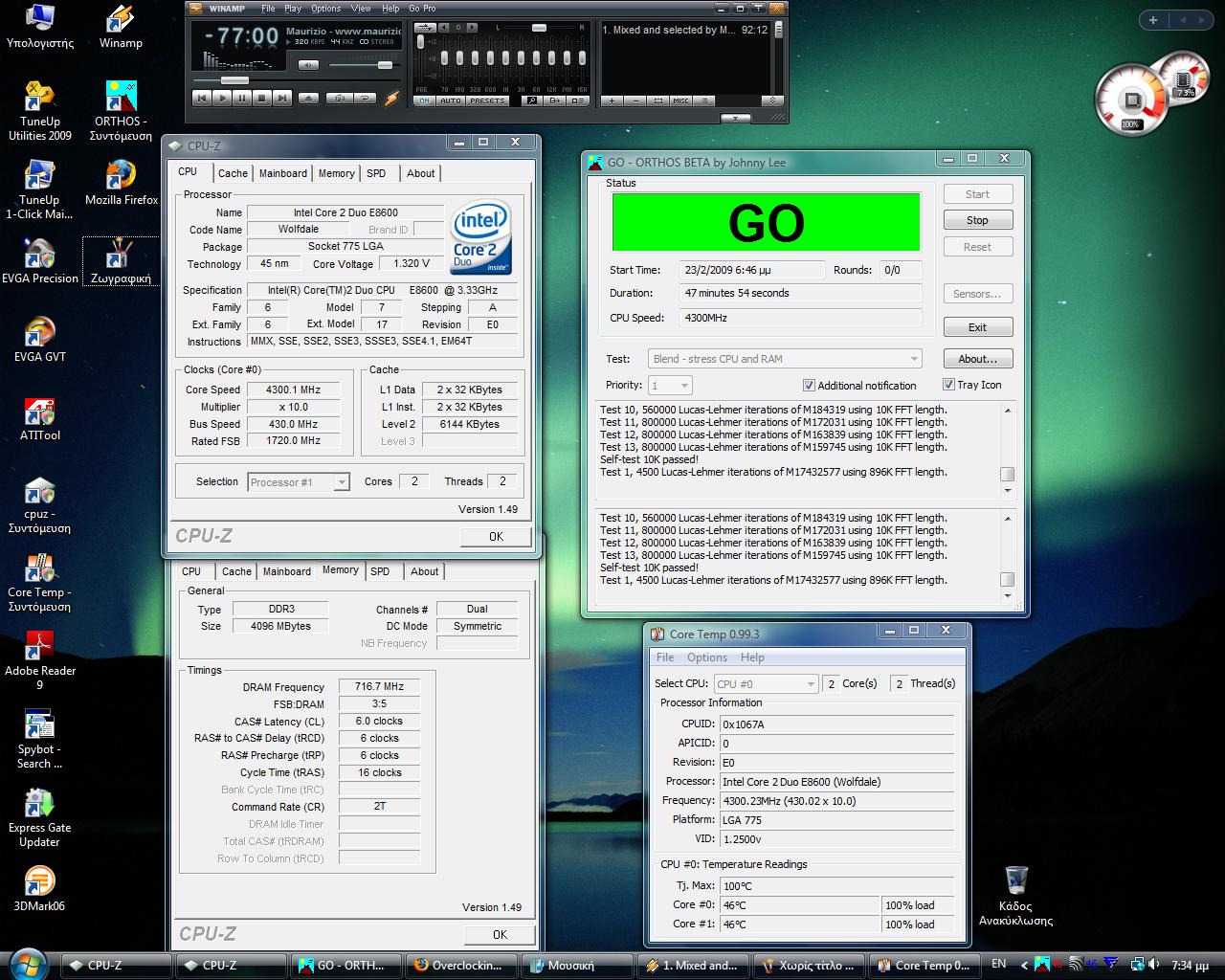Click the equalizer balance slider
This screenshot has height=980, width=1225.
click(540, 28)
